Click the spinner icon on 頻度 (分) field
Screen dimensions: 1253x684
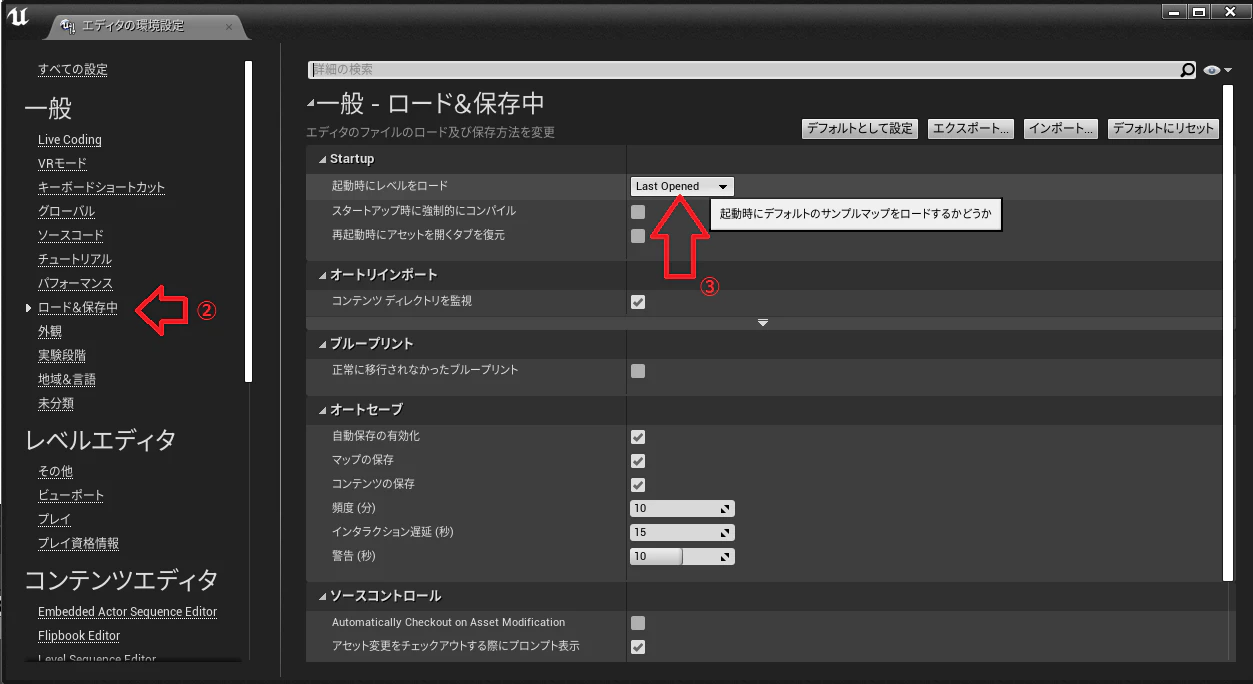click(x=726, y=508)
